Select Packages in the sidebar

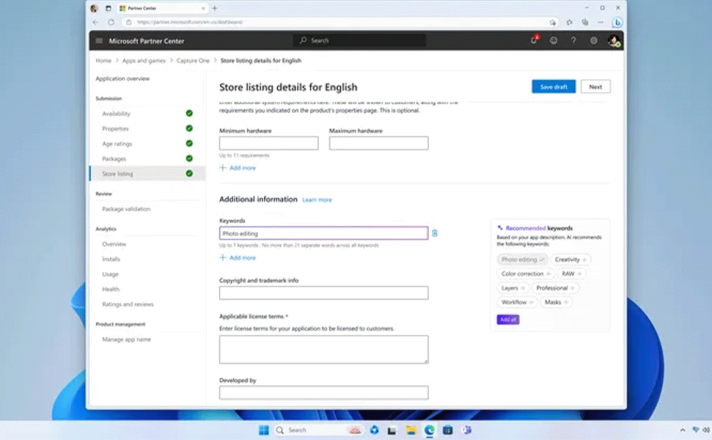point(114,158)
